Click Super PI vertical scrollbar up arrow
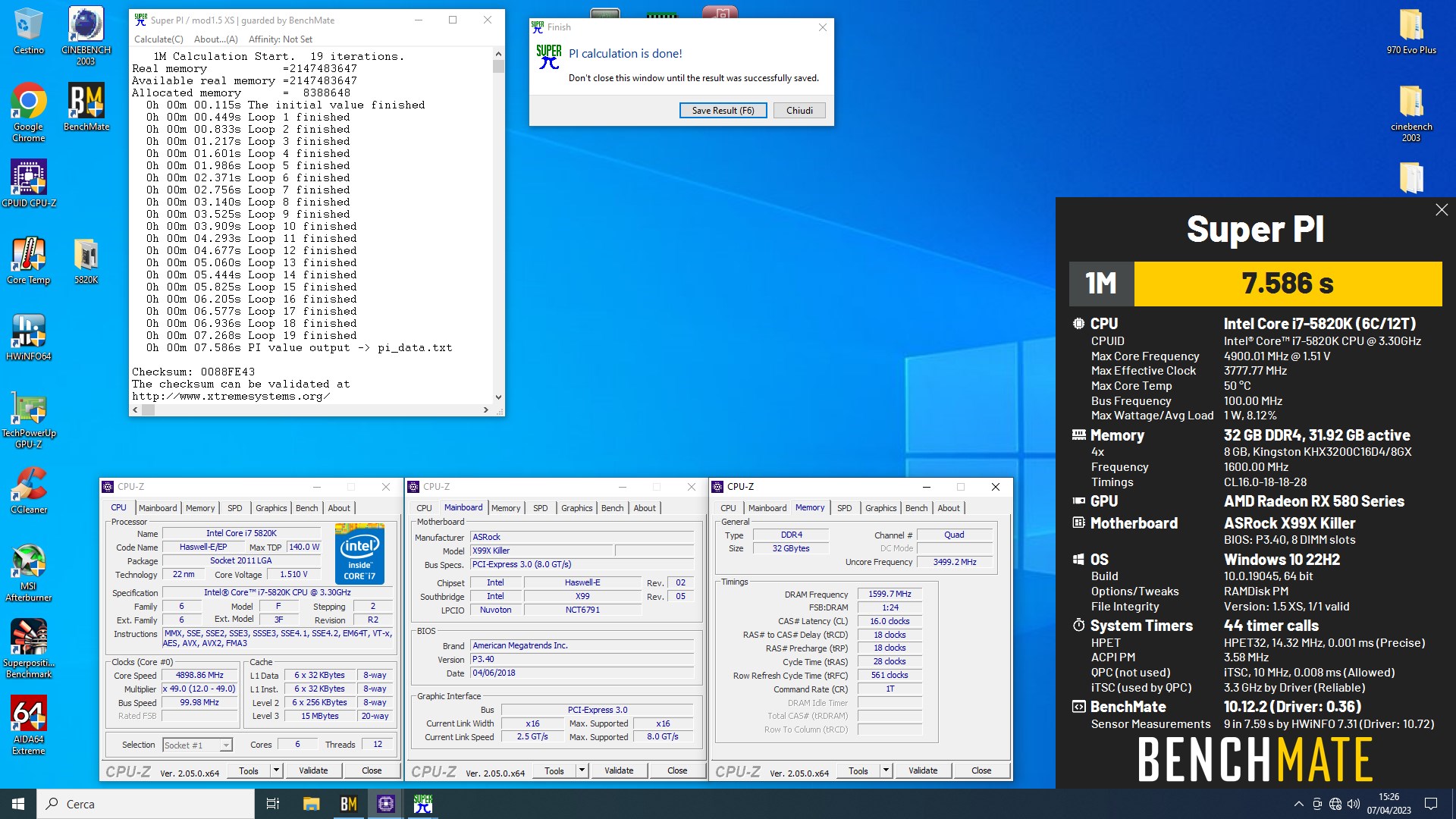1456x819 pixels. 498,54
